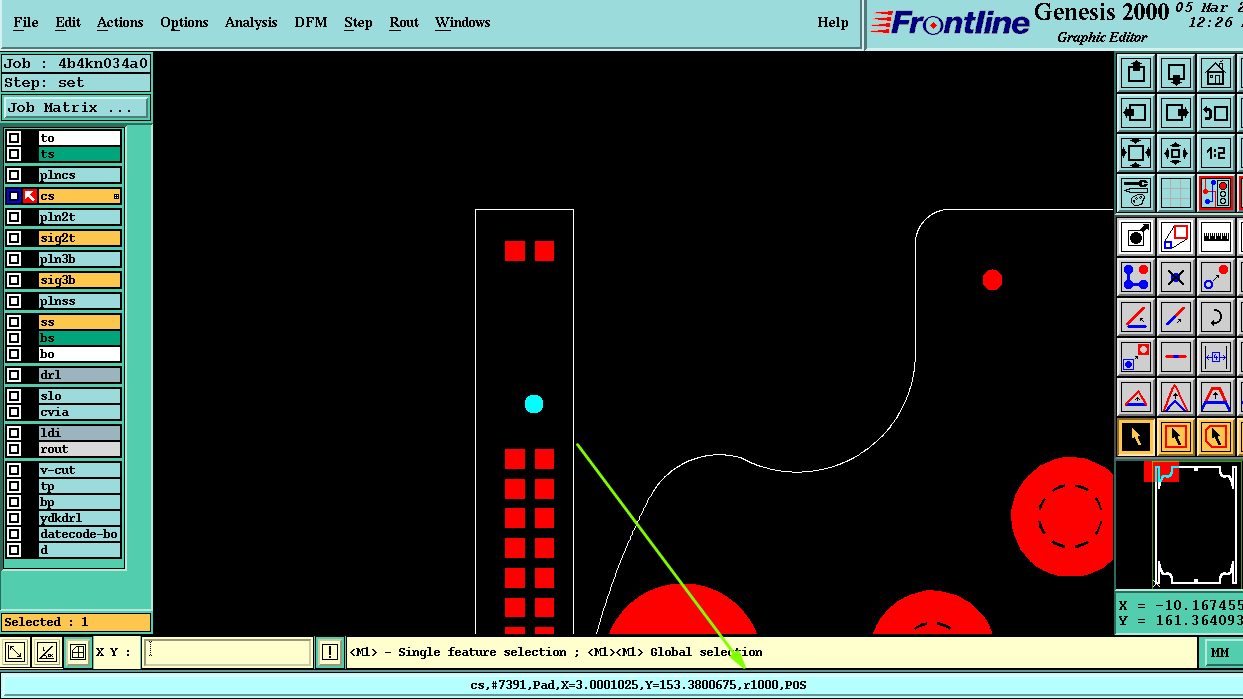This screenshot has width=1243, height=699.
Task: Click the previous view icon
Action: point(1216,112)
